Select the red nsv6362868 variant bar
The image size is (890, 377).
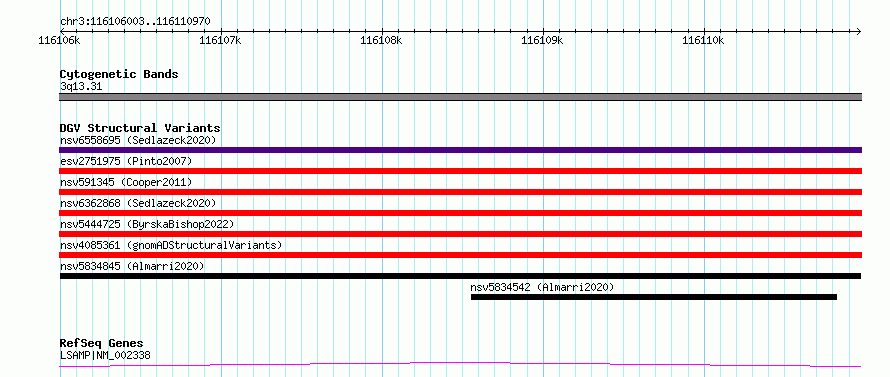click(x=460, y=213)
